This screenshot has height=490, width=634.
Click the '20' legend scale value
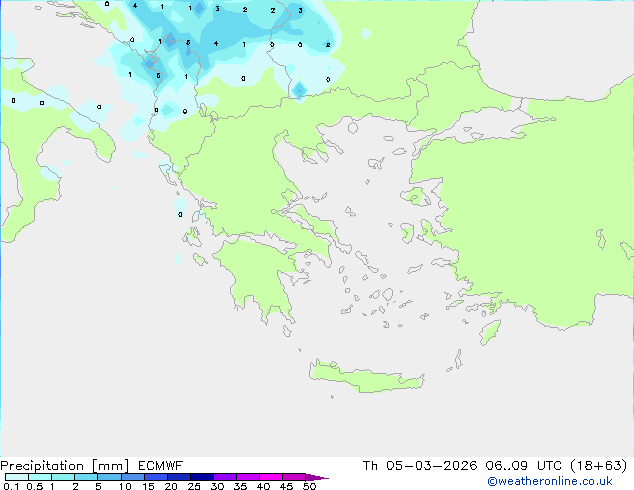click(171, 486)
